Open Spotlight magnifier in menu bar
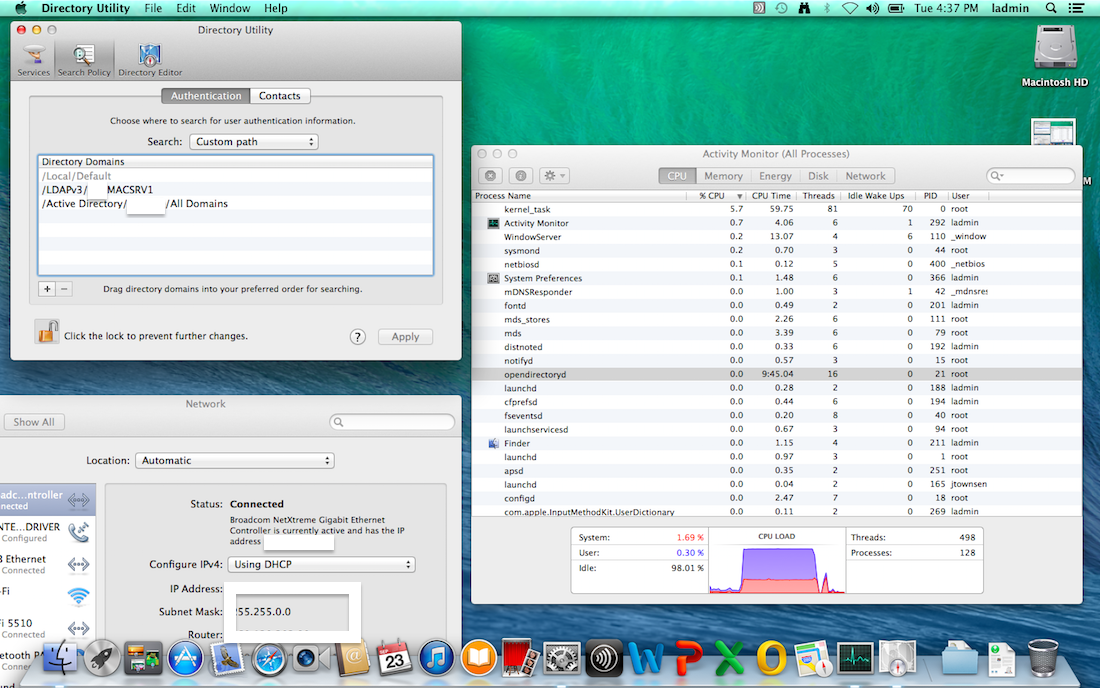Screen dimensions: 1100x688 point(1051,8)
